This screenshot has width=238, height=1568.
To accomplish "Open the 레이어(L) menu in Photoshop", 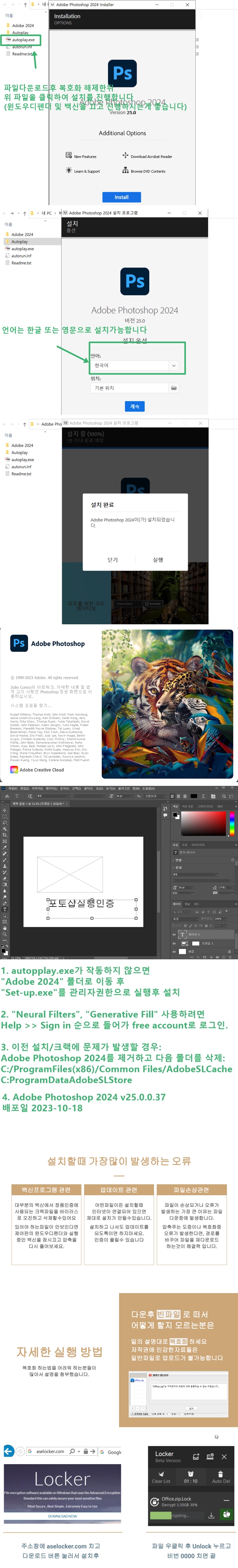I will pos(51,788).
